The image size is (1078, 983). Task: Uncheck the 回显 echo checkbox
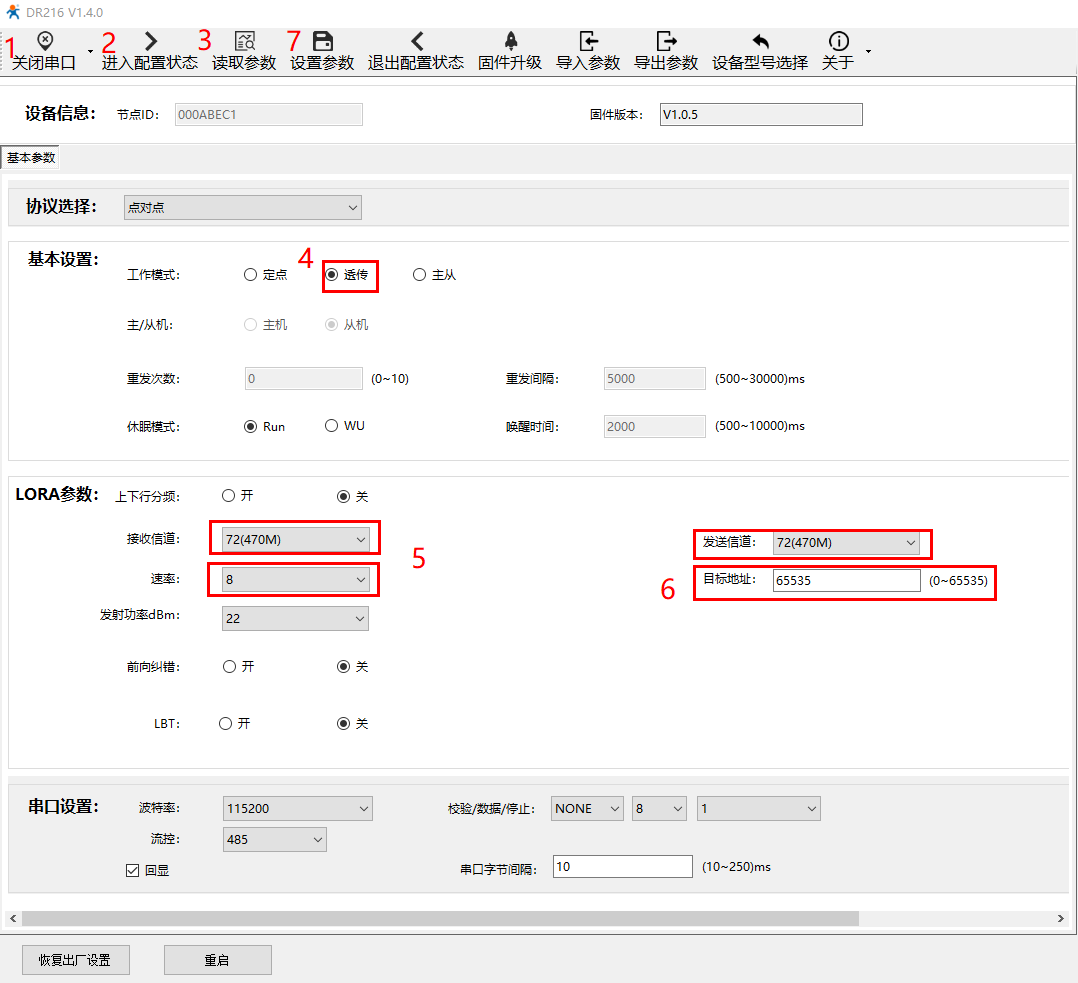132,870
